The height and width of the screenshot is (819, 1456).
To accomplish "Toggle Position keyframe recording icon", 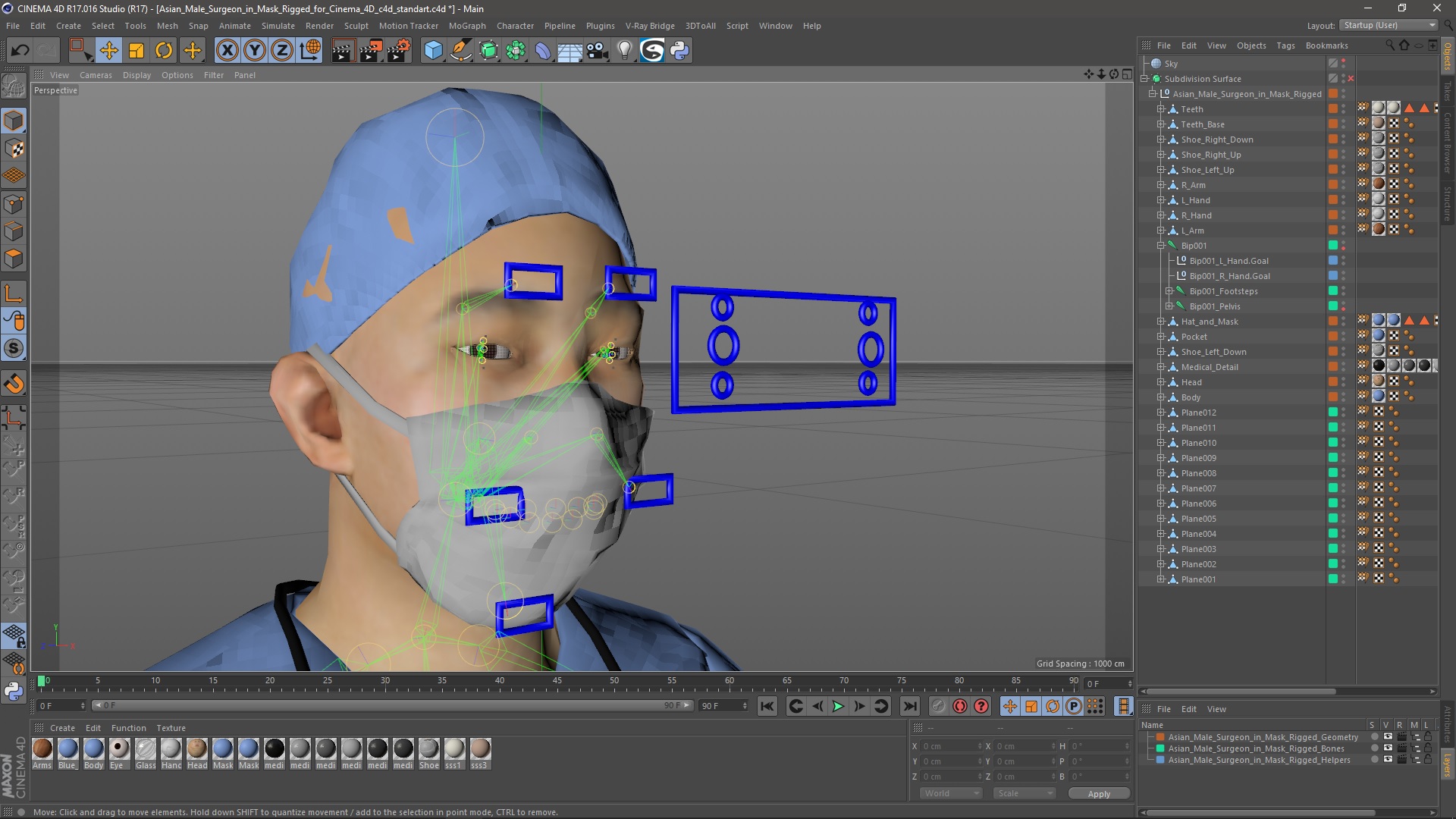I will click(x=1010, y=706).
